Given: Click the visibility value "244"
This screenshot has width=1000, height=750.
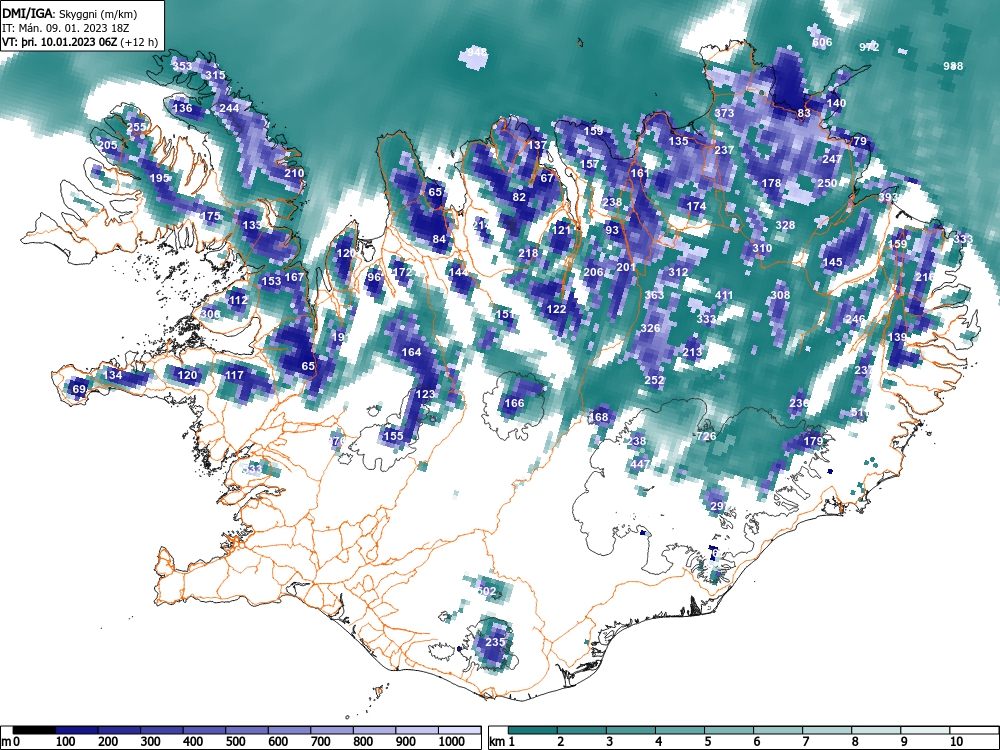Looking at the screenshot, I should (x=229, y=108).
